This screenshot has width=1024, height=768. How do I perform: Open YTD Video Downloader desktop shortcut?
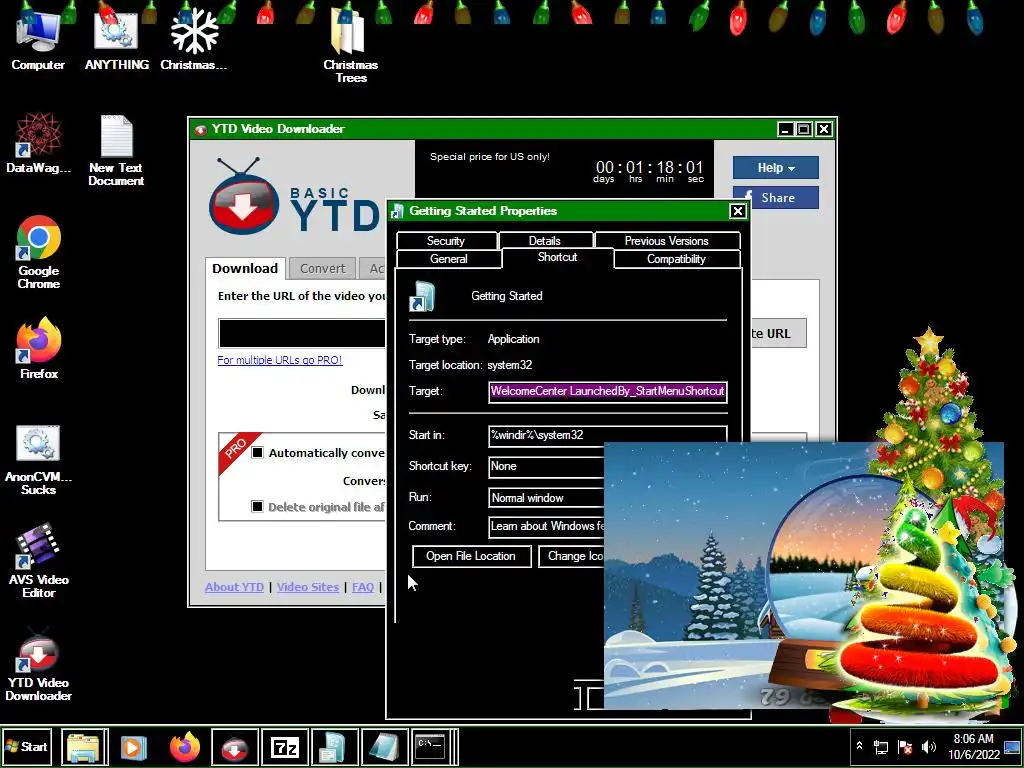(x=38, y=665)
